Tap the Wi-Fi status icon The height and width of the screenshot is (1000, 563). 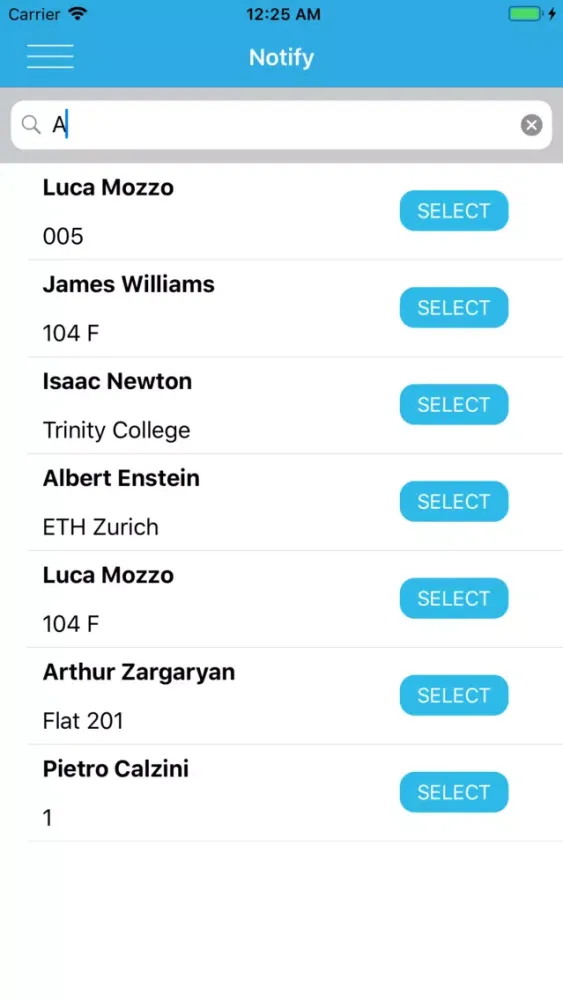(x=78, y=13)
